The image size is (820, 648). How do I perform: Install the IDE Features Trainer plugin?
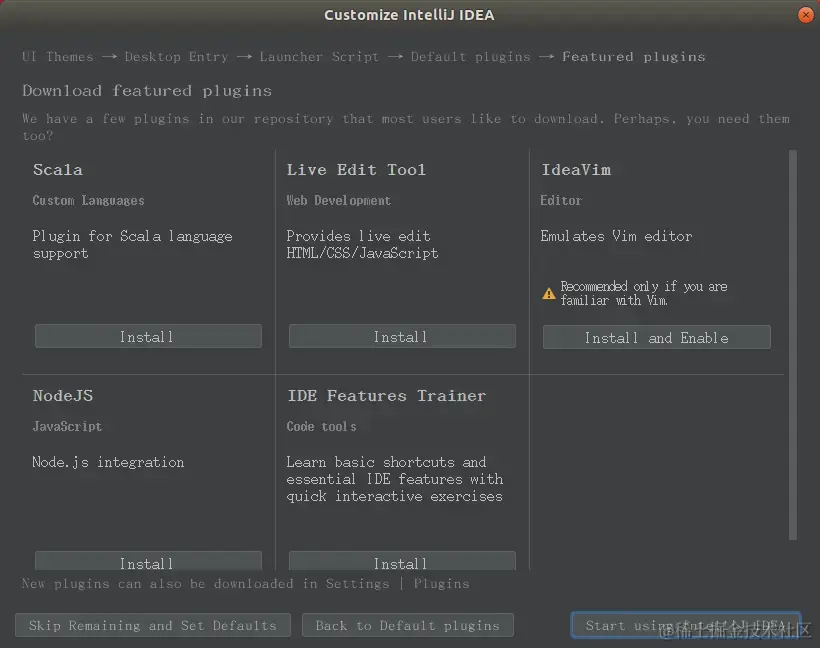click(x=402, y=561)
